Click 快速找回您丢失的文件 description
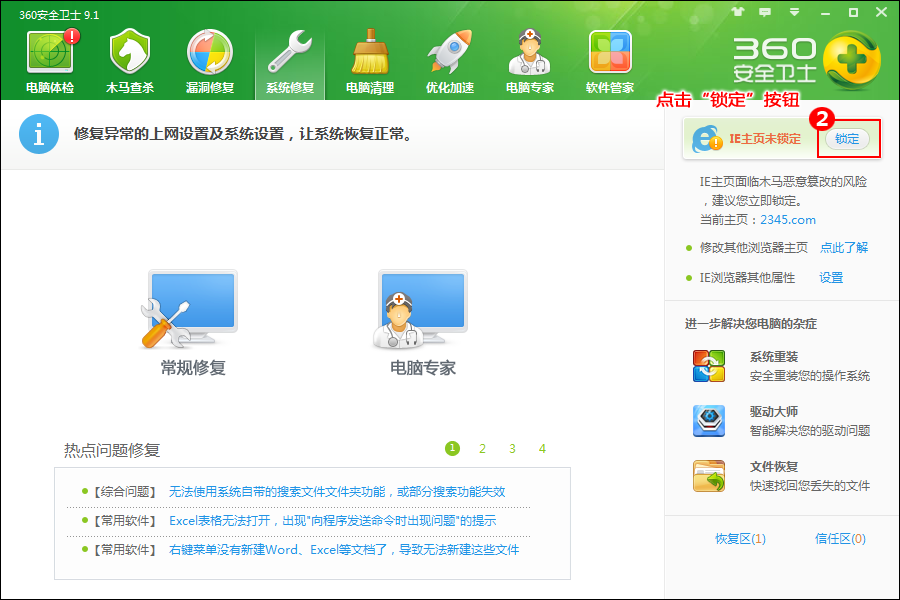The image size is (900, 600). pos(810,486)
